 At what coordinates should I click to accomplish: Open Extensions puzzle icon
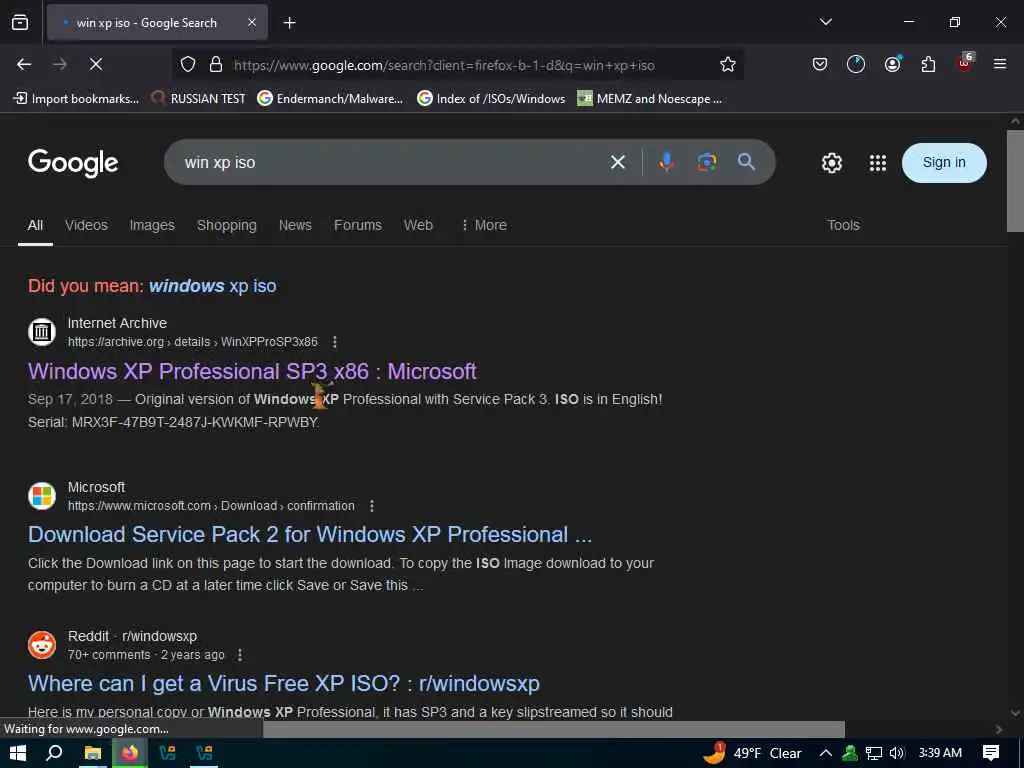(928, 64)
